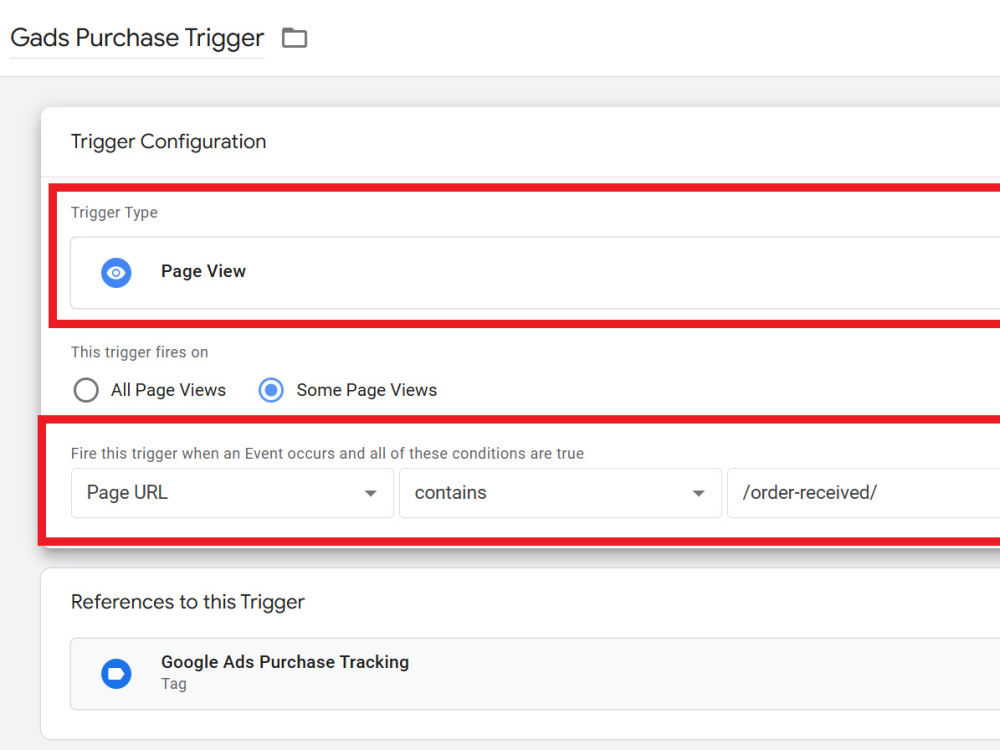Click the Trigger Configuration heading
The width and height of the screenshot is (1000, 750).
(168, 142)
